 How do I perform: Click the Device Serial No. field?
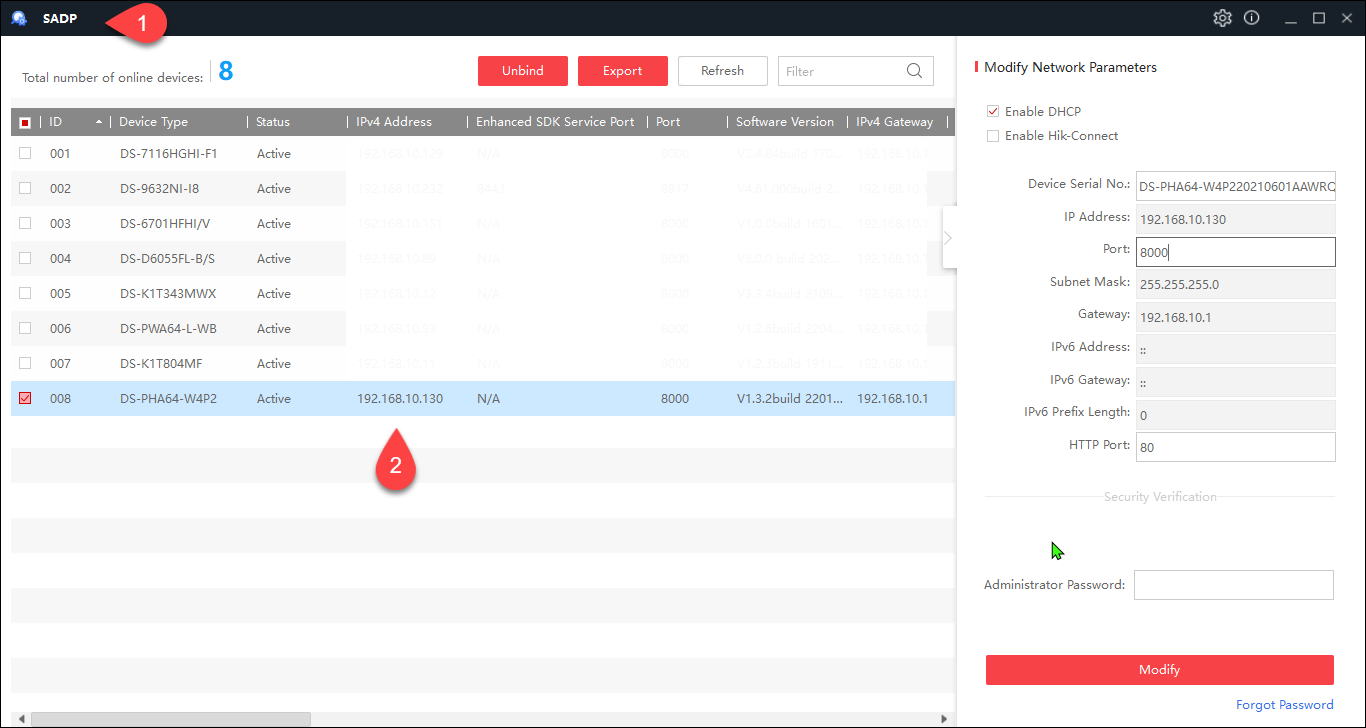point(1236,186)
